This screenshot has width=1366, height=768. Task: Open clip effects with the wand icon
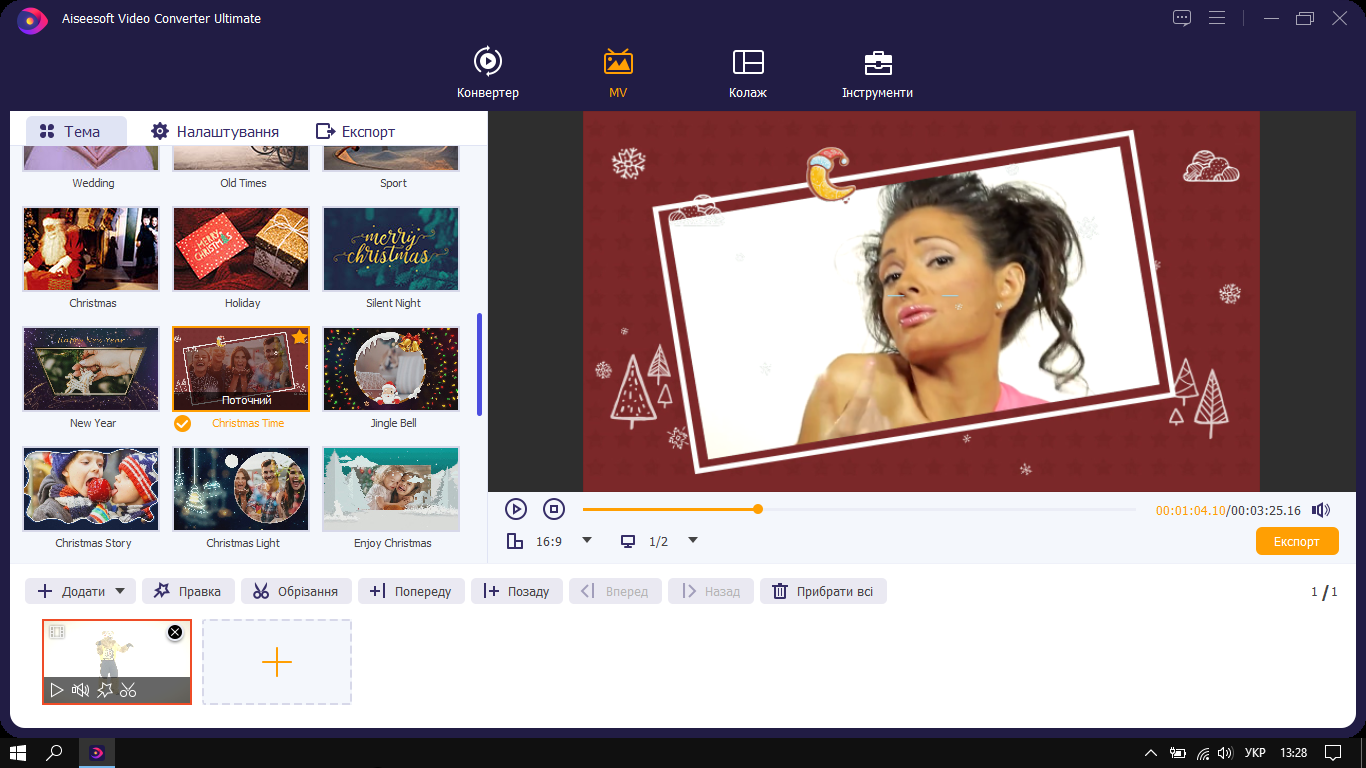tap(105, 690)
